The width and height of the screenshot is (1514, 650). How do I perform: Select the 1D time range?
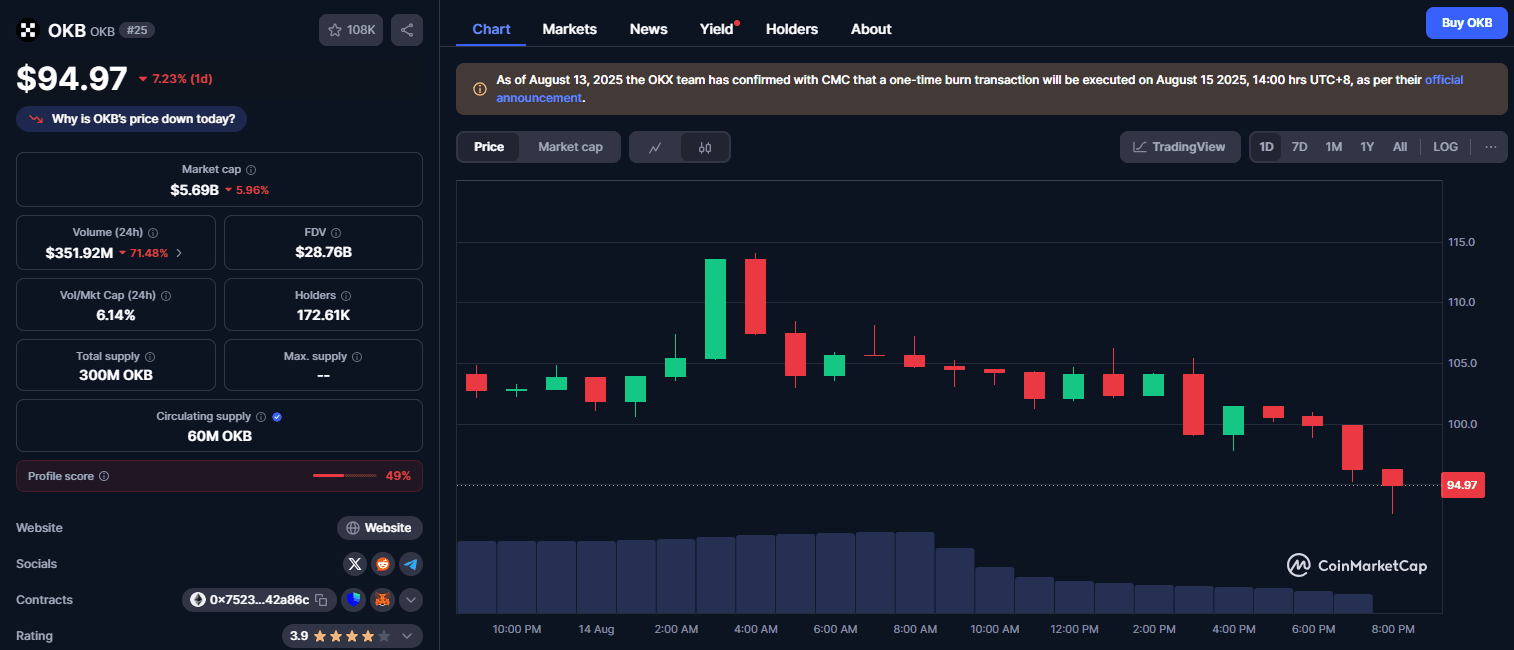coord(1266,147)
